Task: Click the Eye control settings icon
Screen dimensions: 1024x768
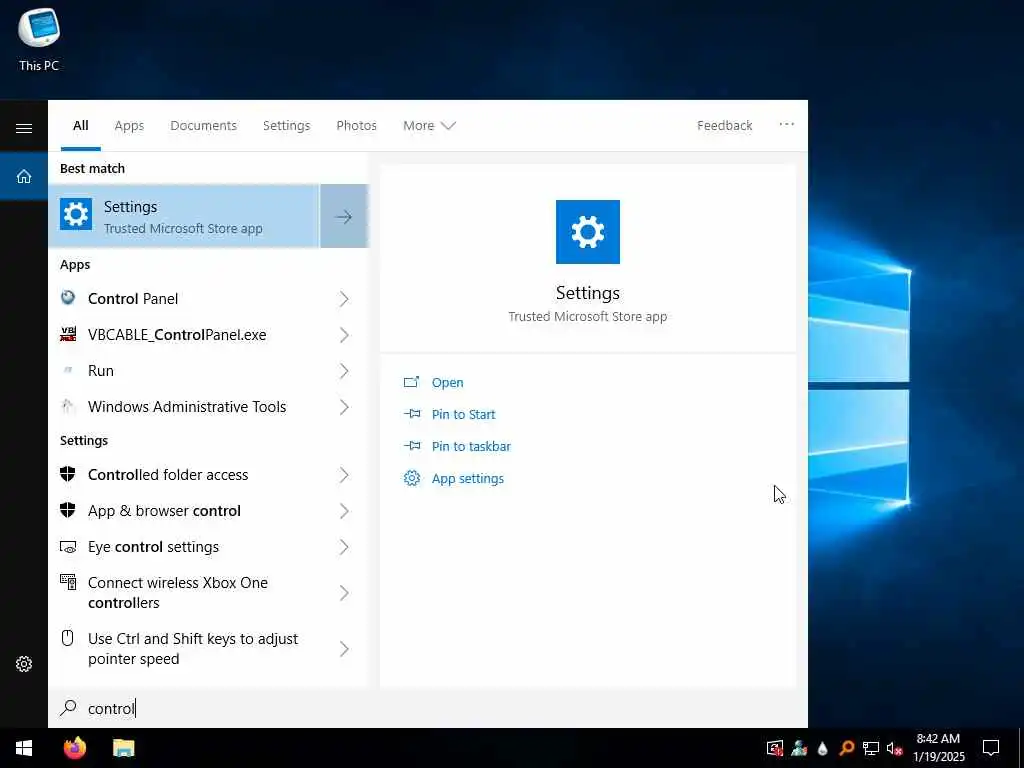Action: click(x=68, y=547)
